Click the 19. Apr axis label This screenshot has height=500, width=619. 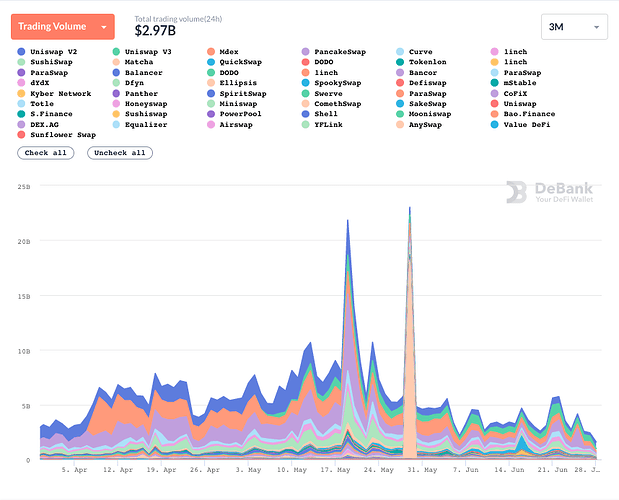[x=161, y=470]
